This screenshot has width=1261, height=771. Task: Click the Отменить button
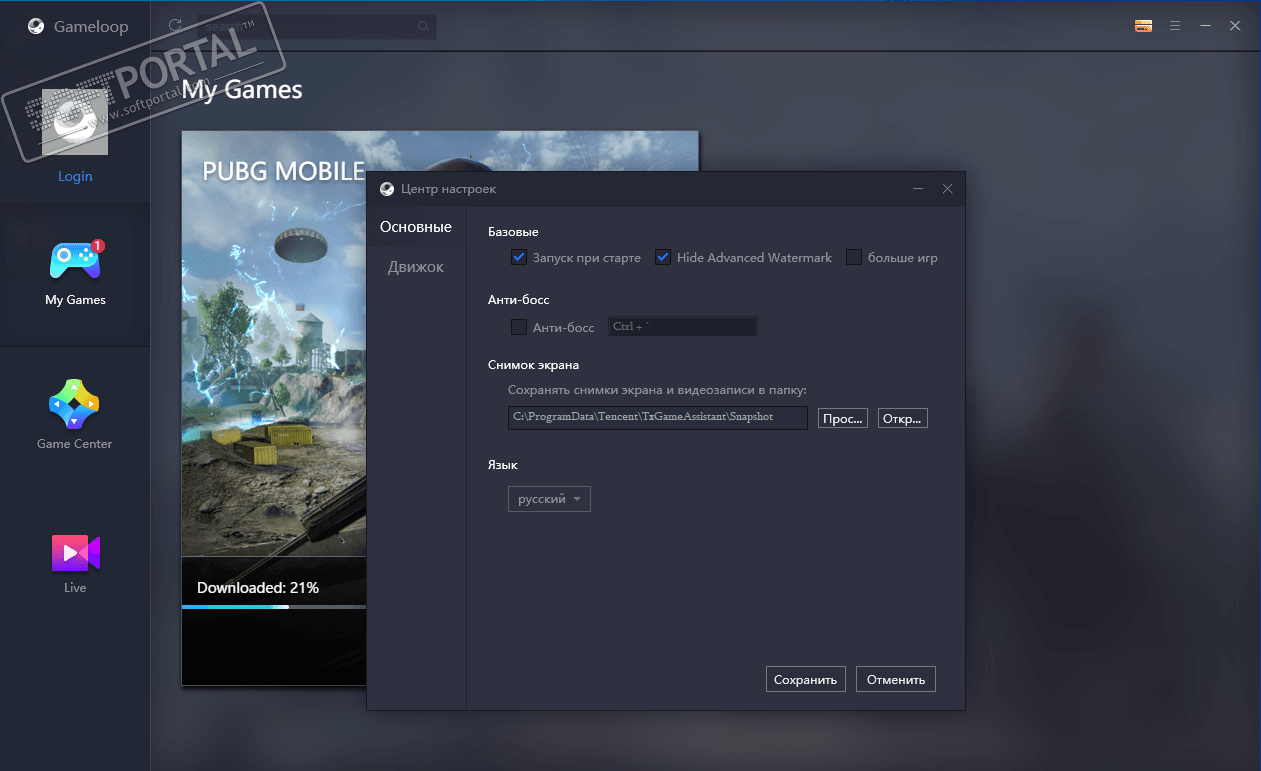coord(896,679)
